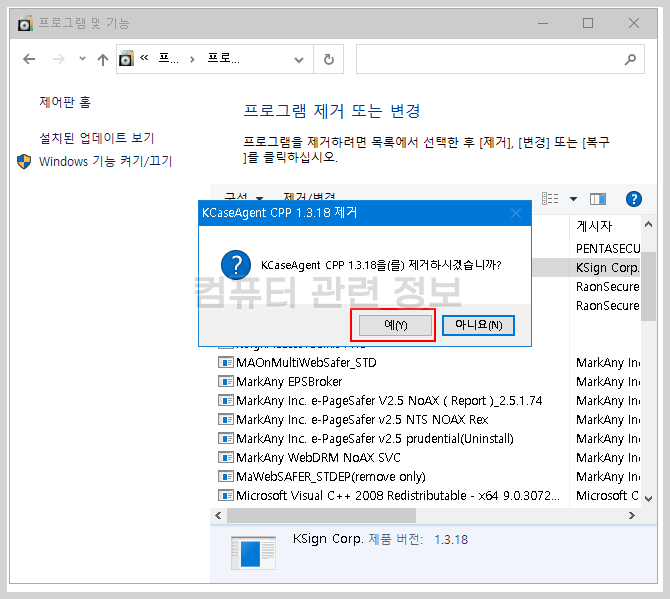670x599 pixels.
Task: Select MAOnMultiWebSafer_STD entry
Action: coord(306,363)
